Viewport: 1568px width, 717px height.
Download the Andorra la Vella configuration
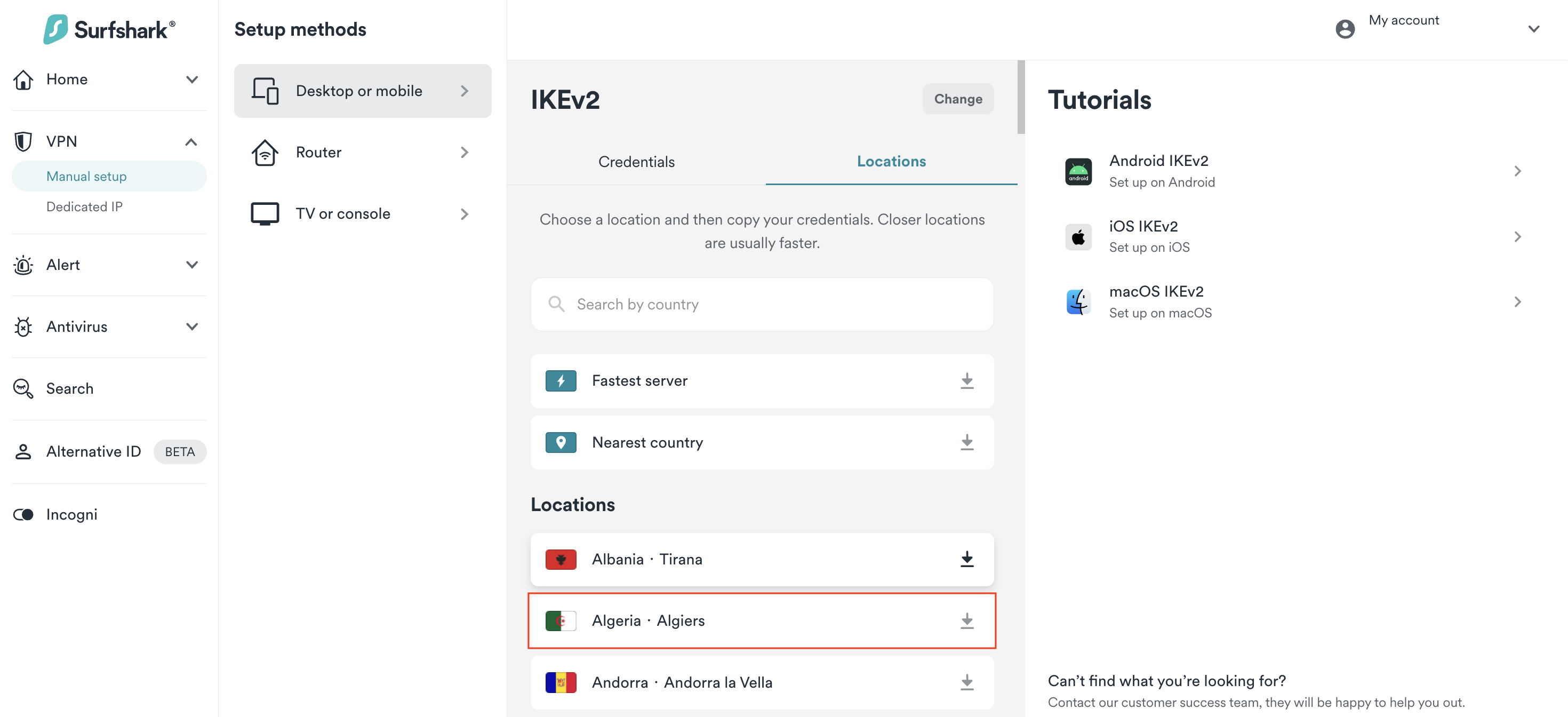click(x=966, y=682)
